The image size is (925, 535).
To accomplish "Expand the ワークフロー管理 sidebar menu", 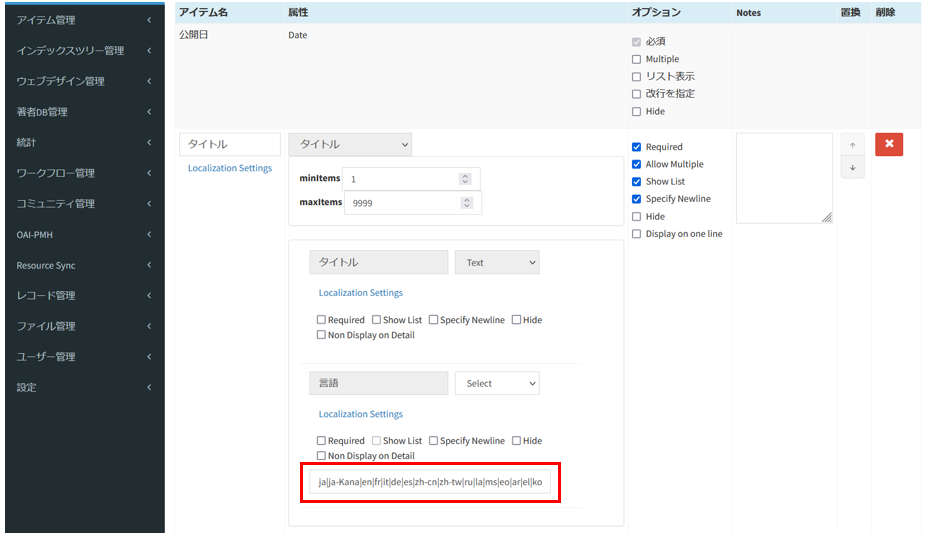I will coord(83,173).
